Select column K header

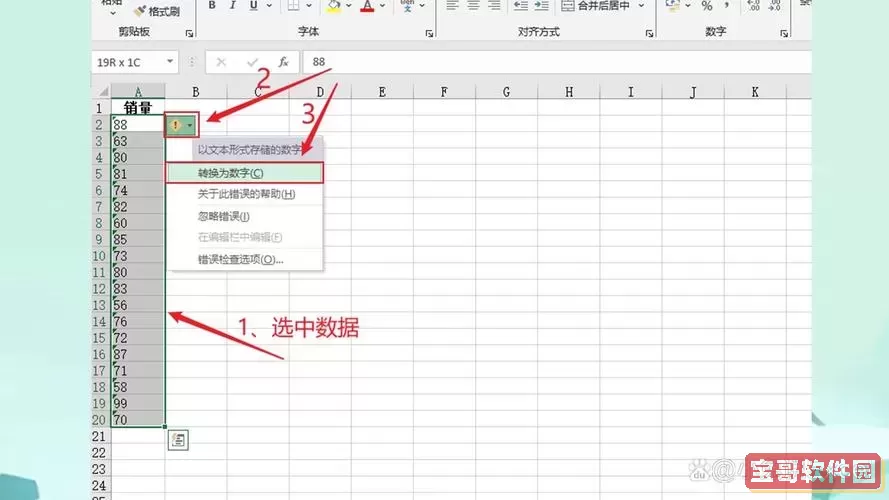[755, 91]
